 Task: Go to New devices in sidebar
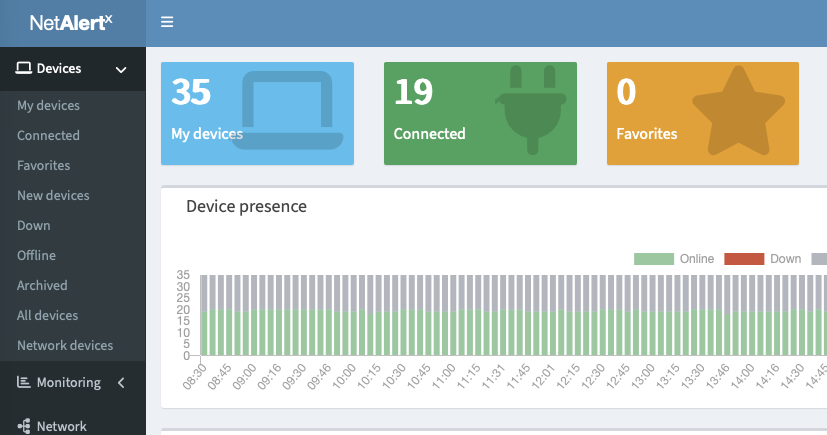point(53,195)
